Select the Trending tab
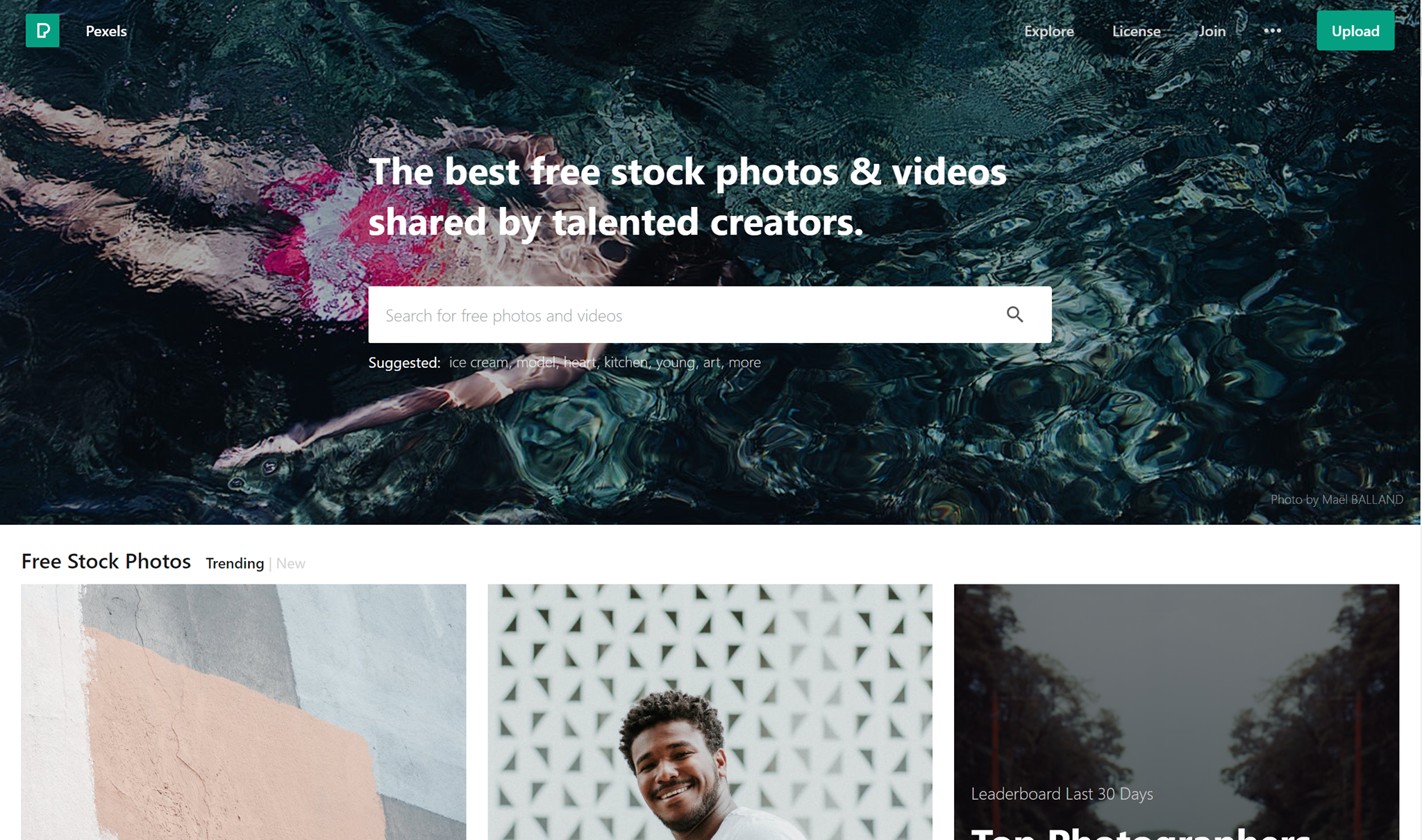The image size is (1422, 840). 233,562
